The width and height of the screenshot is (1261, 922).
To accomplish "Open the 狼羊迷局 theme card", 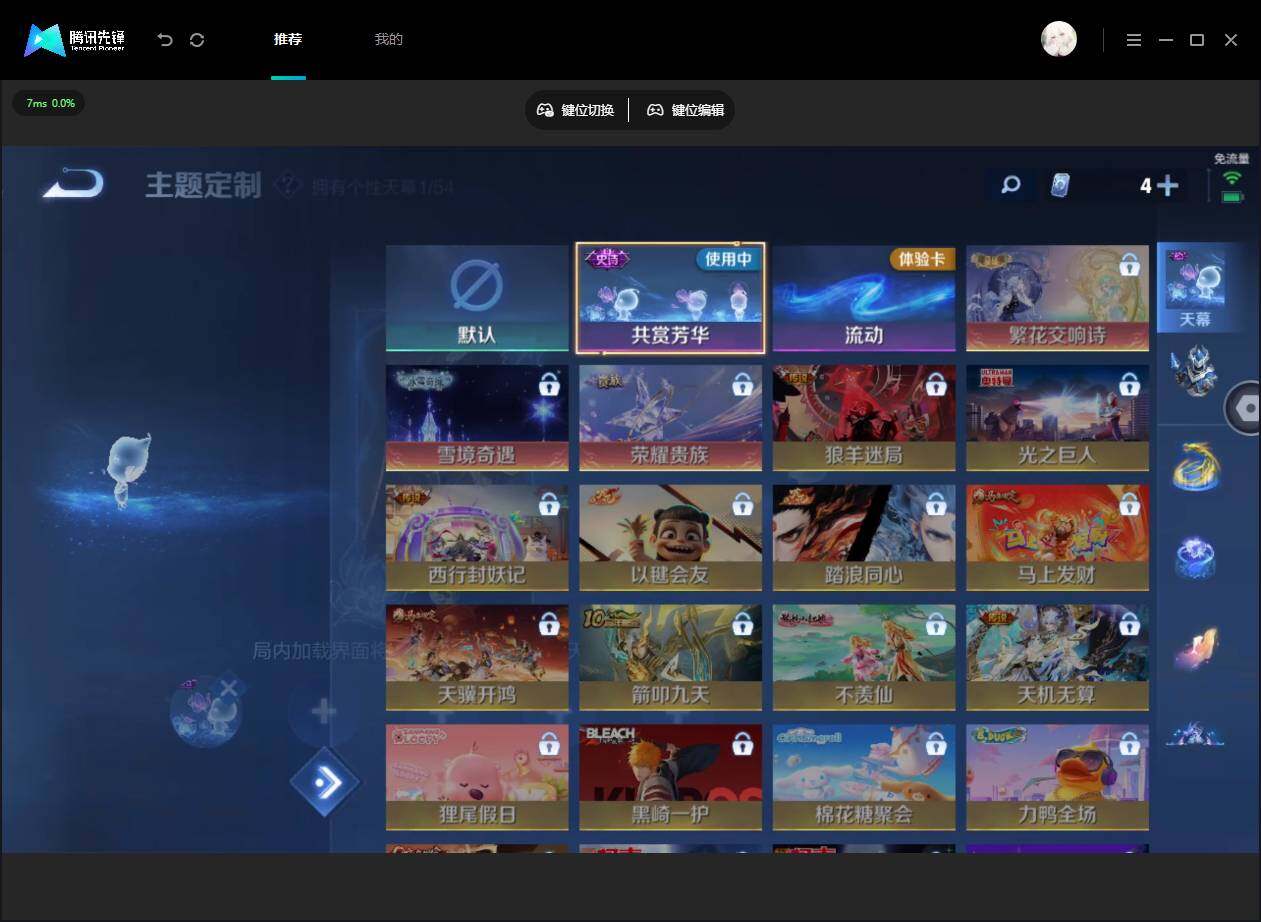I will (x=864, y=418).
